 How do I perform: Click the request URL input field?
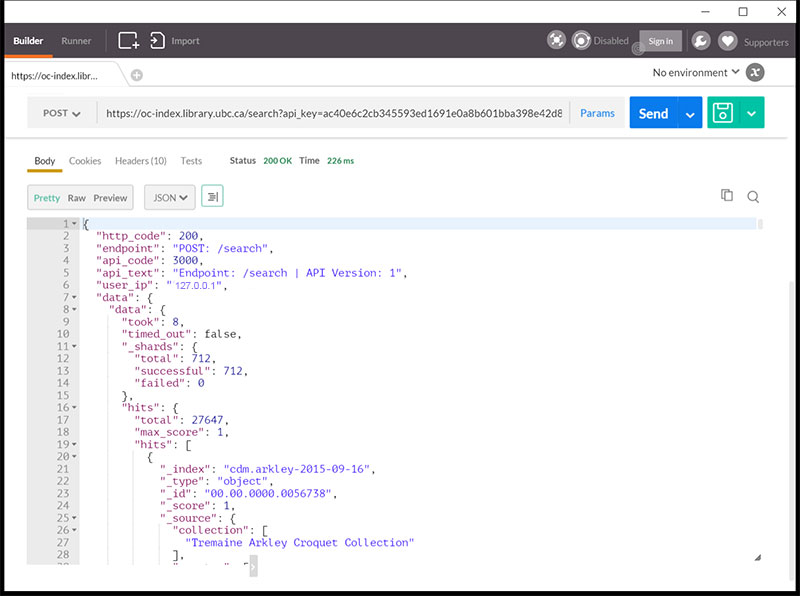pos(334,113)
